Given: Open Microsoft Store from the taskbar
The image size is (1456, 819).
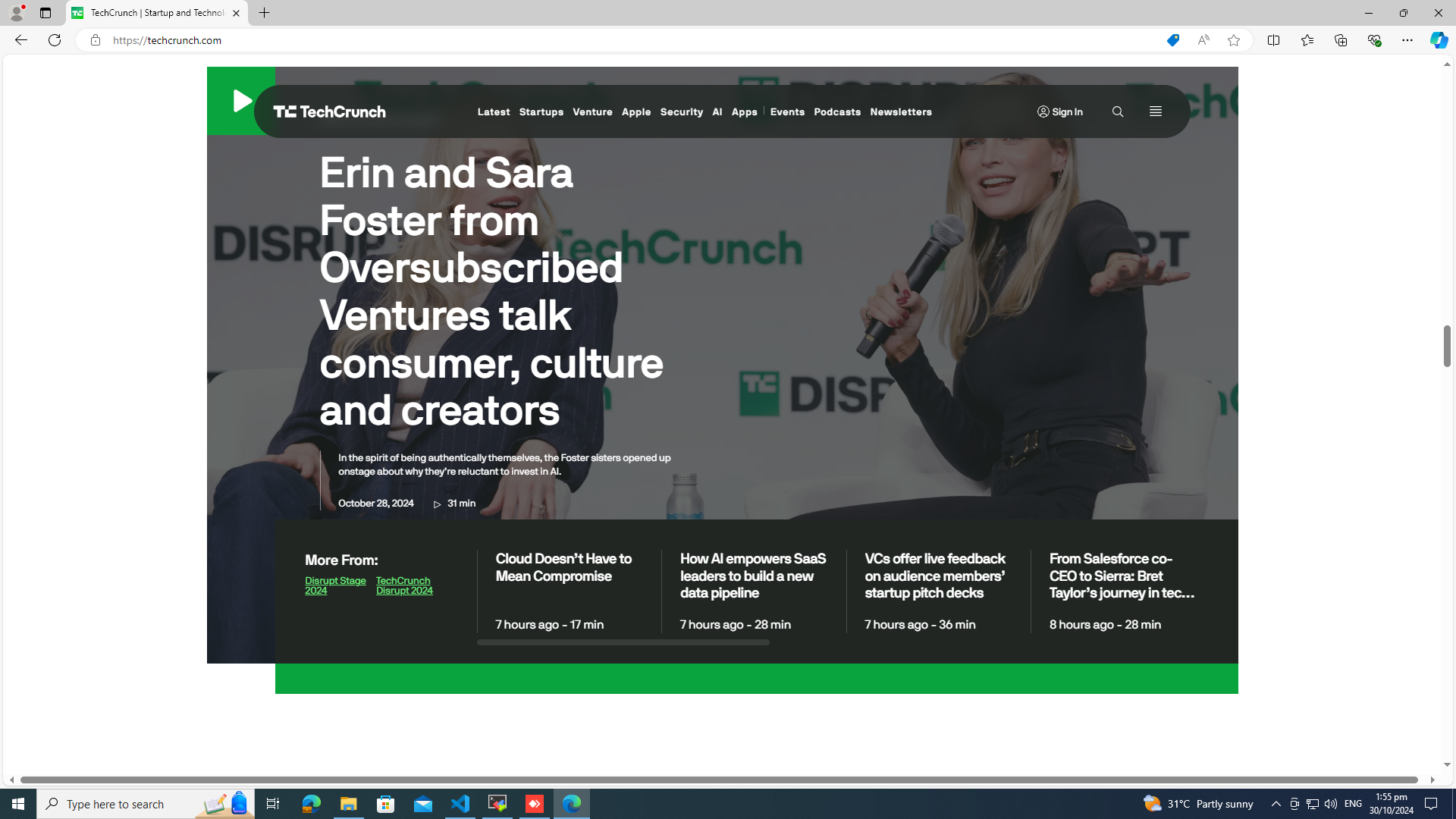Looking at the screenshot, I should pyautogui.click(x=386, y=804).
